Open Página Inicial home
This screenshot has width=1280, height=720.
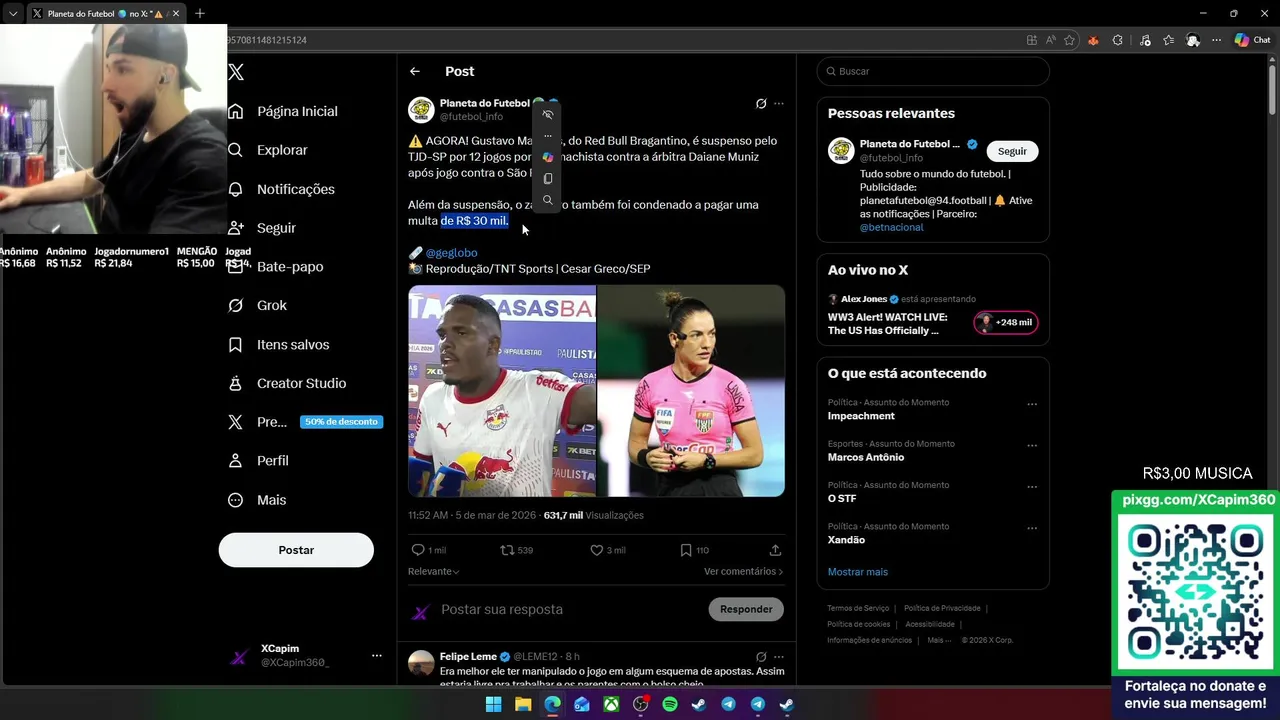tap(283, 111)
